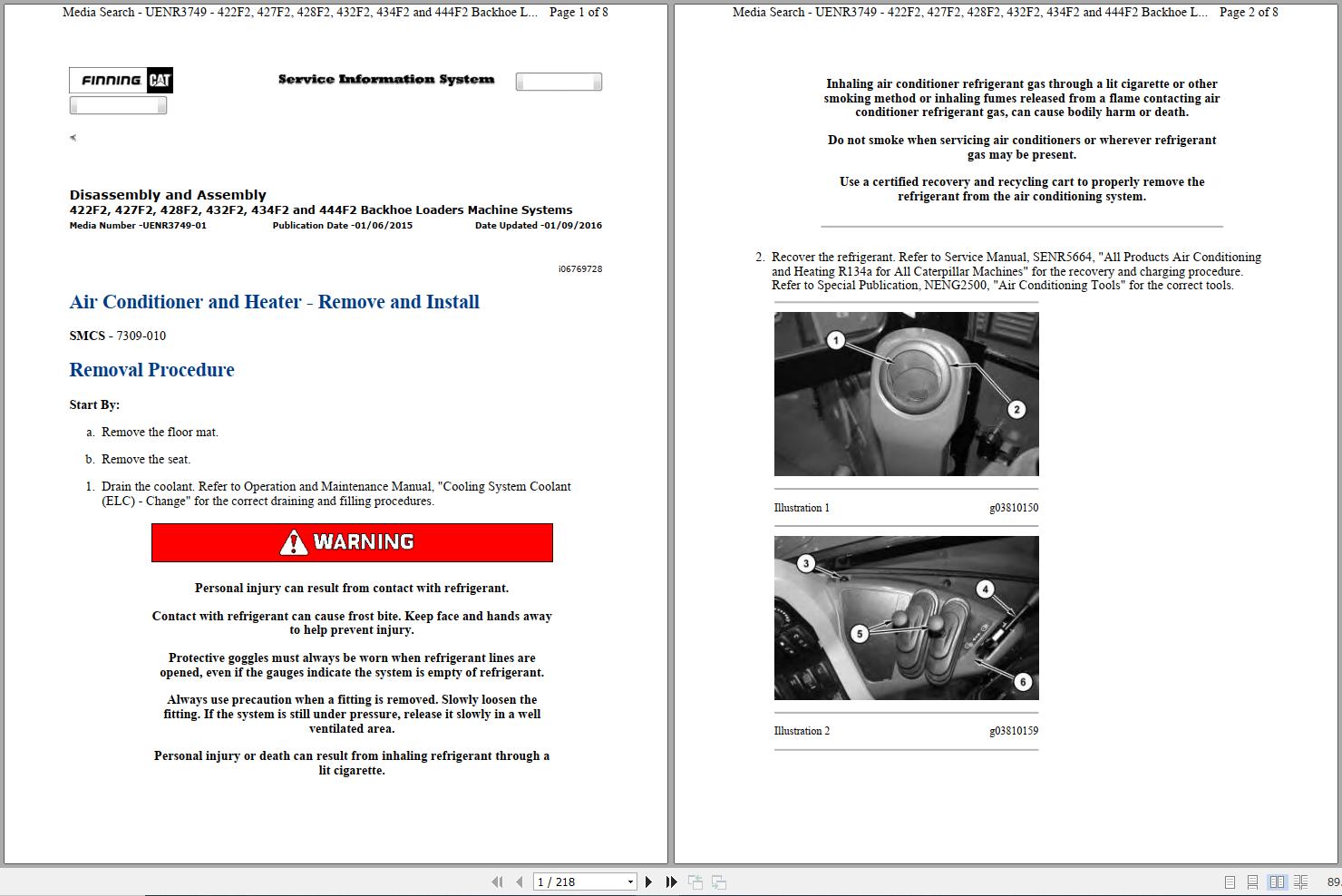
Task: Click the Finning CAT logo
Action: (x=120, y=80)
